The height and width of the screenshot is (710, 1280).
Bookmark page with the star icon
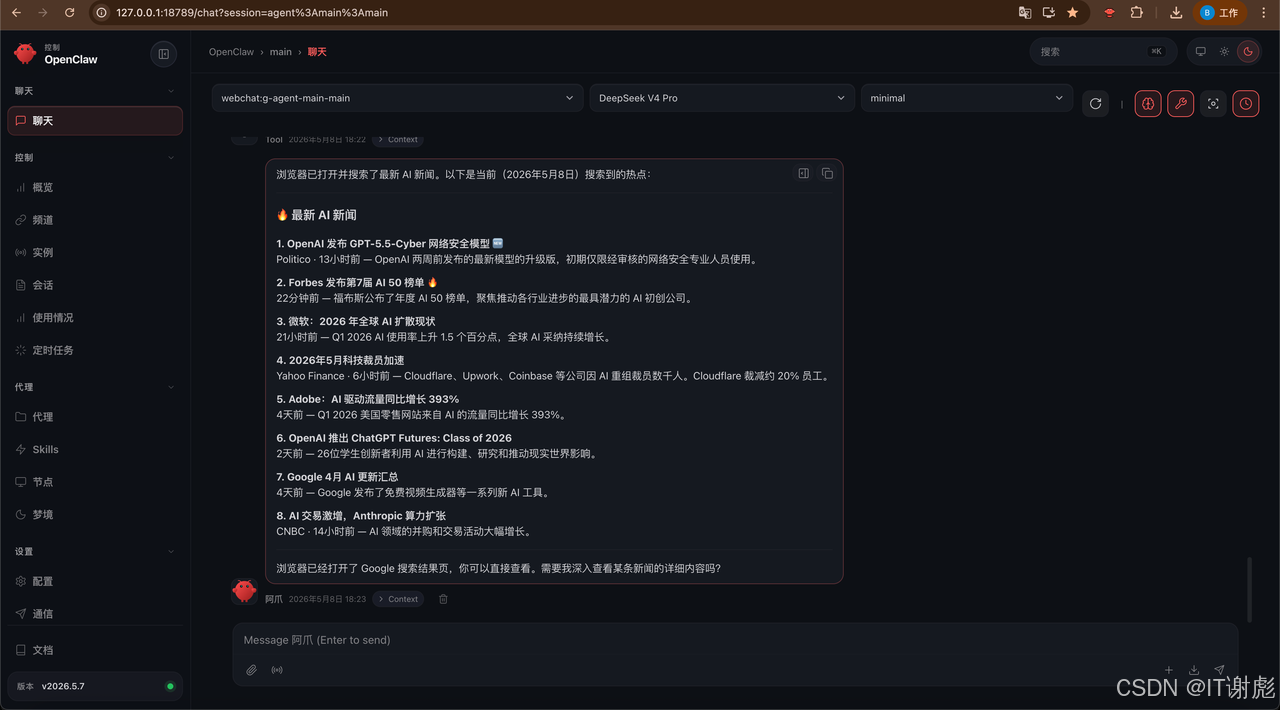point(1073,13)
